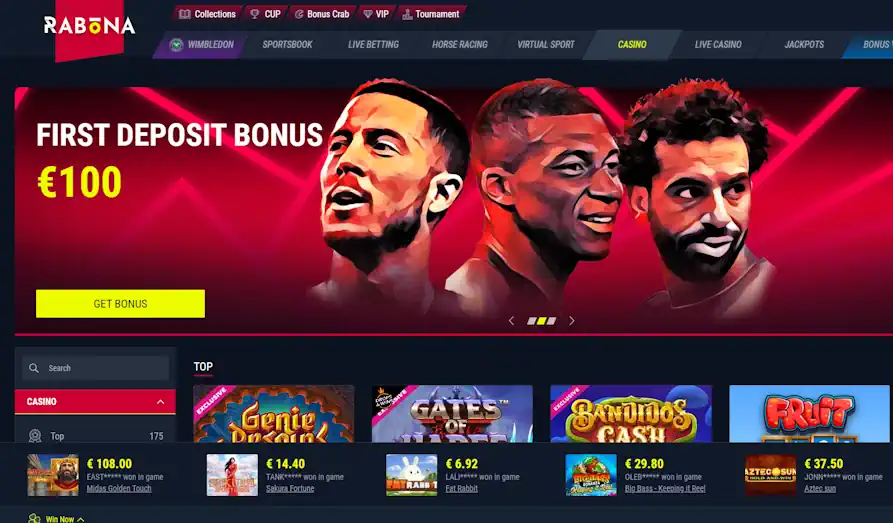This screenshot has height=523, width=893.
Task: Click the GET BONUS button
Action: click(x=120, y=304)
